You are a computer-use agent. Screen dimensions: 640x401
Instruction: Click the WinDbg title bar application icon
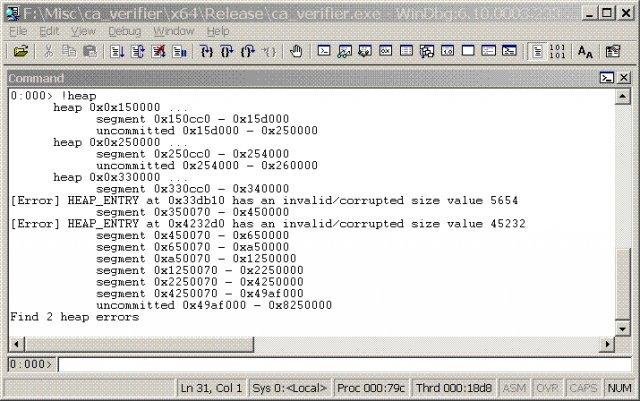point(13,13)
